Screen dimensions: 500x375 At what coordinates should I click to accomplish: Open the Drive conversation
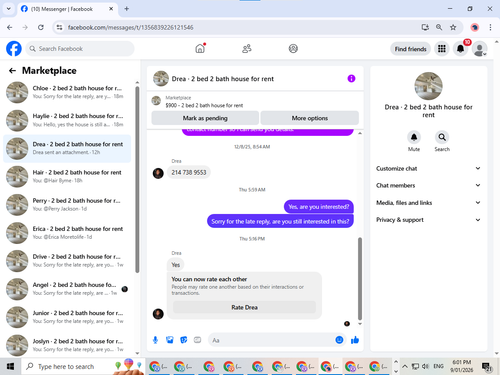(67, 261)
